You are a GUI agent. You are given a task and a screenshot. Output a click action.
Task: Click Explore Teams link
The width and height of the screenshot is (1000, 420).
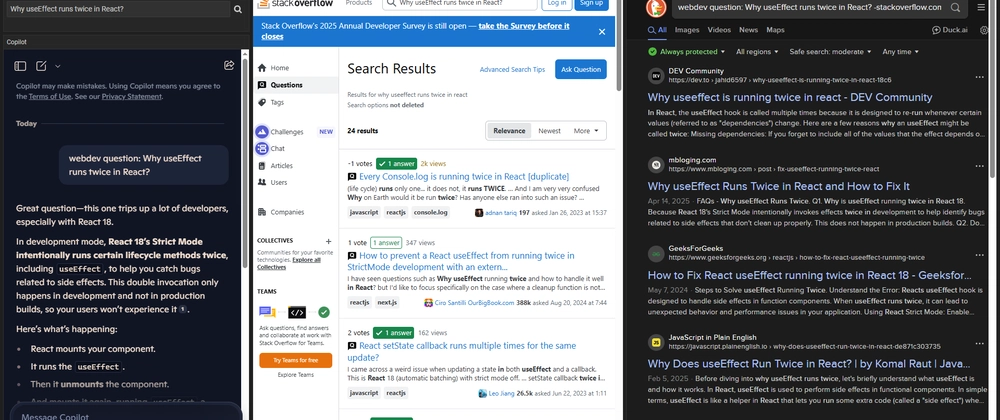(295, 375)
